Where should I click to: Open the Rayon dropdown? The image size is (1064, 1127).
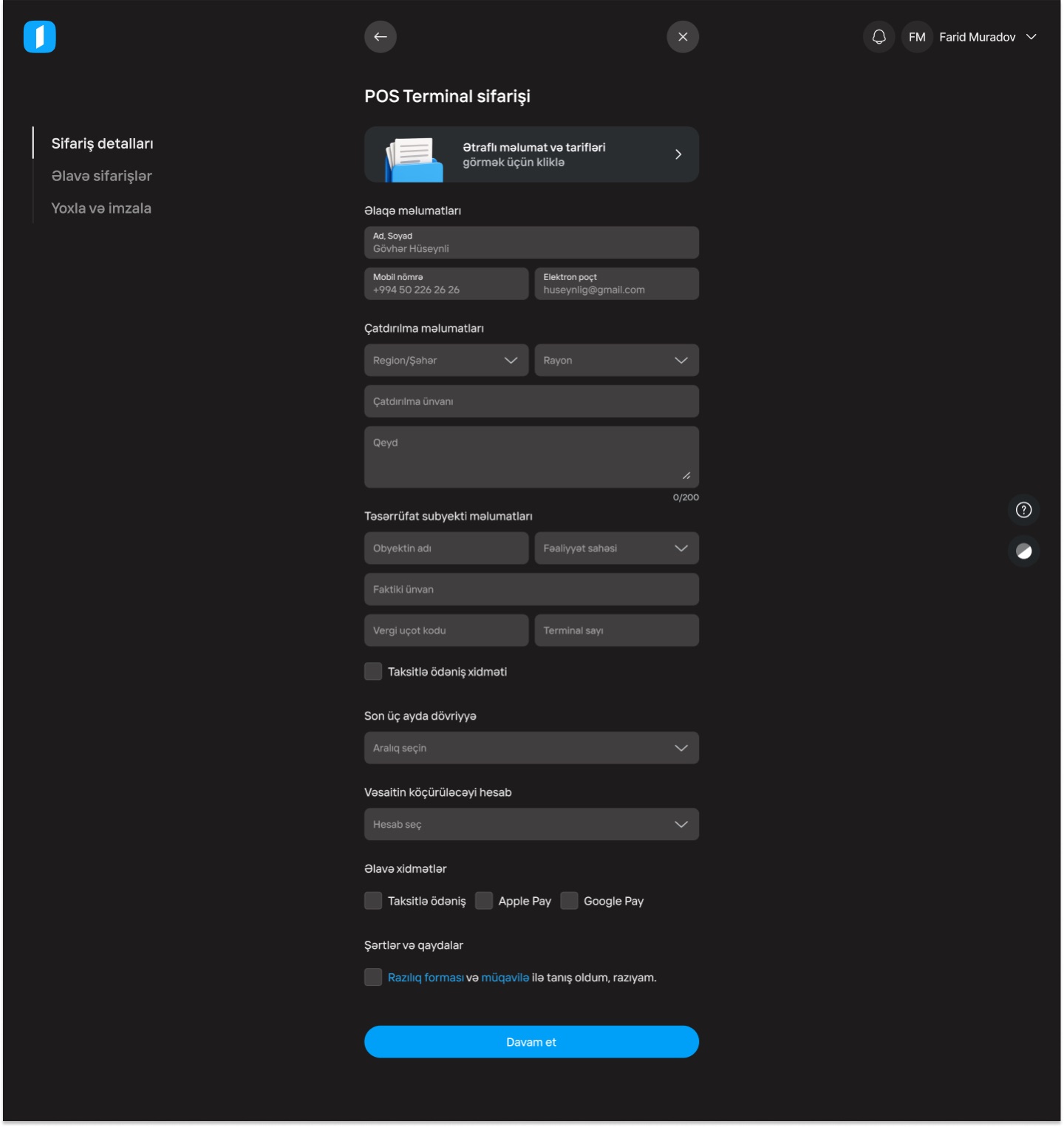[x=616, y=361]
